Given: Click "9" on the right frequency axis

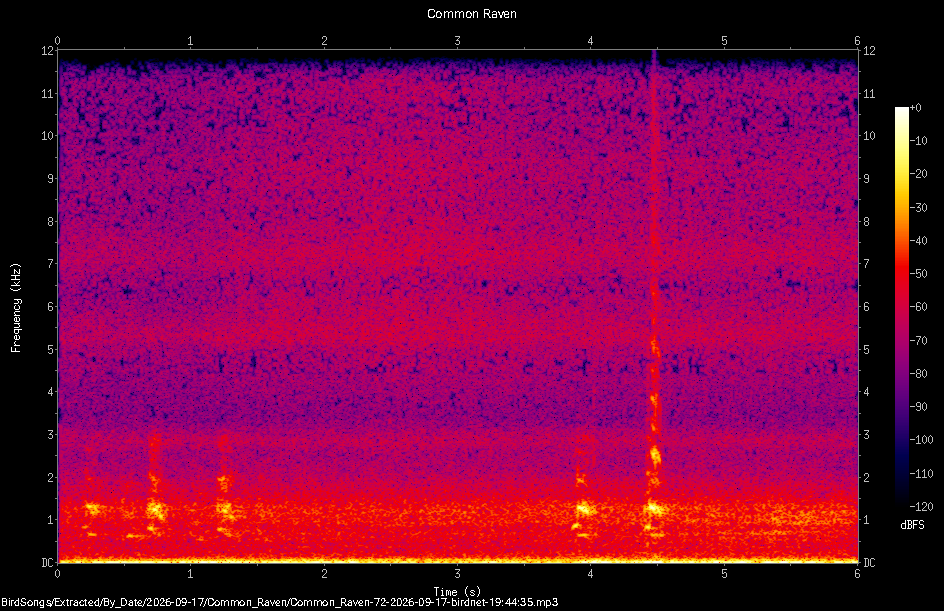Looking at the screenshot, I should 866,179.
